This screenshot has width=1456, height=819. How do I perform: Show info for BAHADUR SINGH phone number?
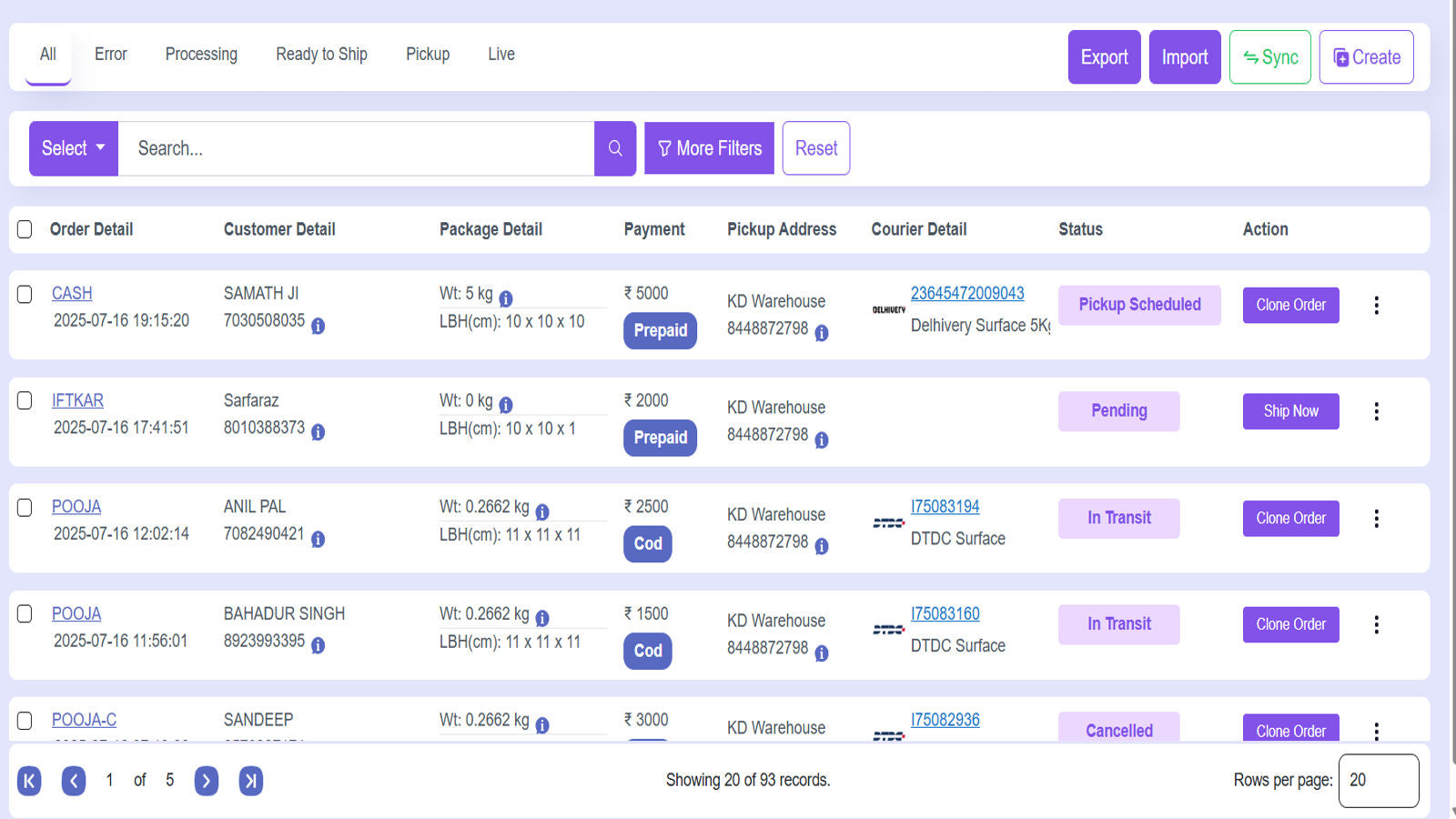tap(318, 645)
